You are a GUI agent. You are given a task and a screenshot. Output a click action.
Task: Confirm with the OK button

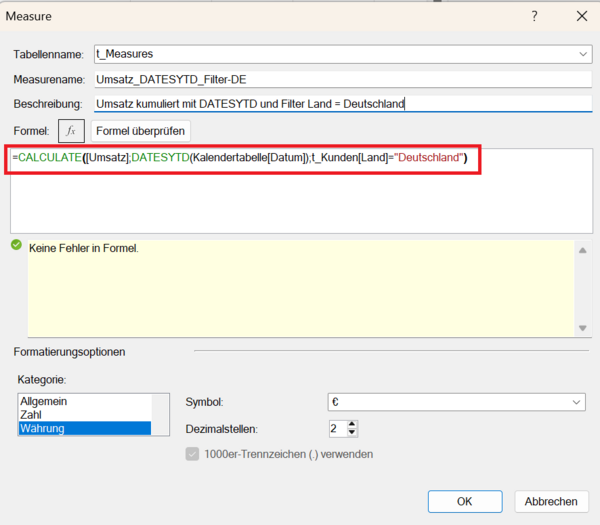pos(464,501)
